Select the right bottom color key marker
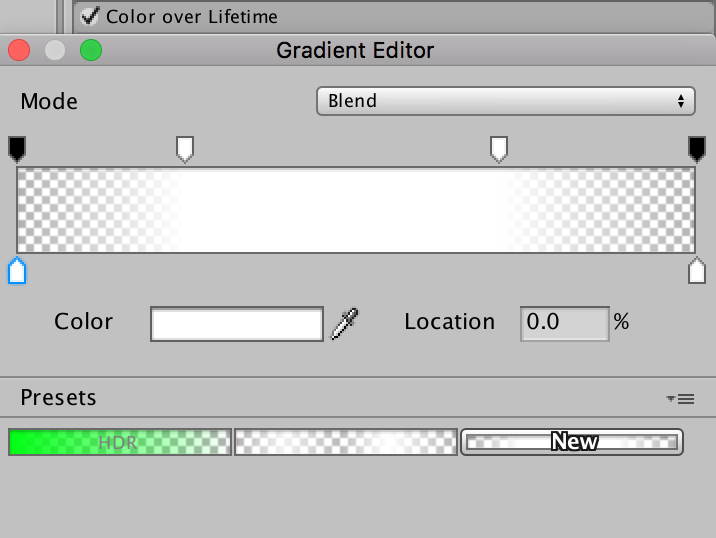This screenshot has height=538, width=716. (x=697, y=270)
